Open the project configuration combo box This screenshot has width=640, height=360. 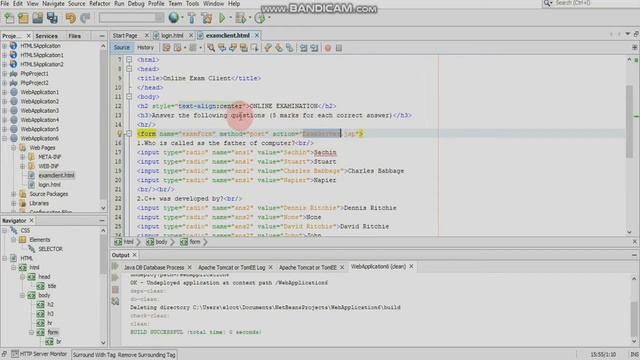(131, 18)
